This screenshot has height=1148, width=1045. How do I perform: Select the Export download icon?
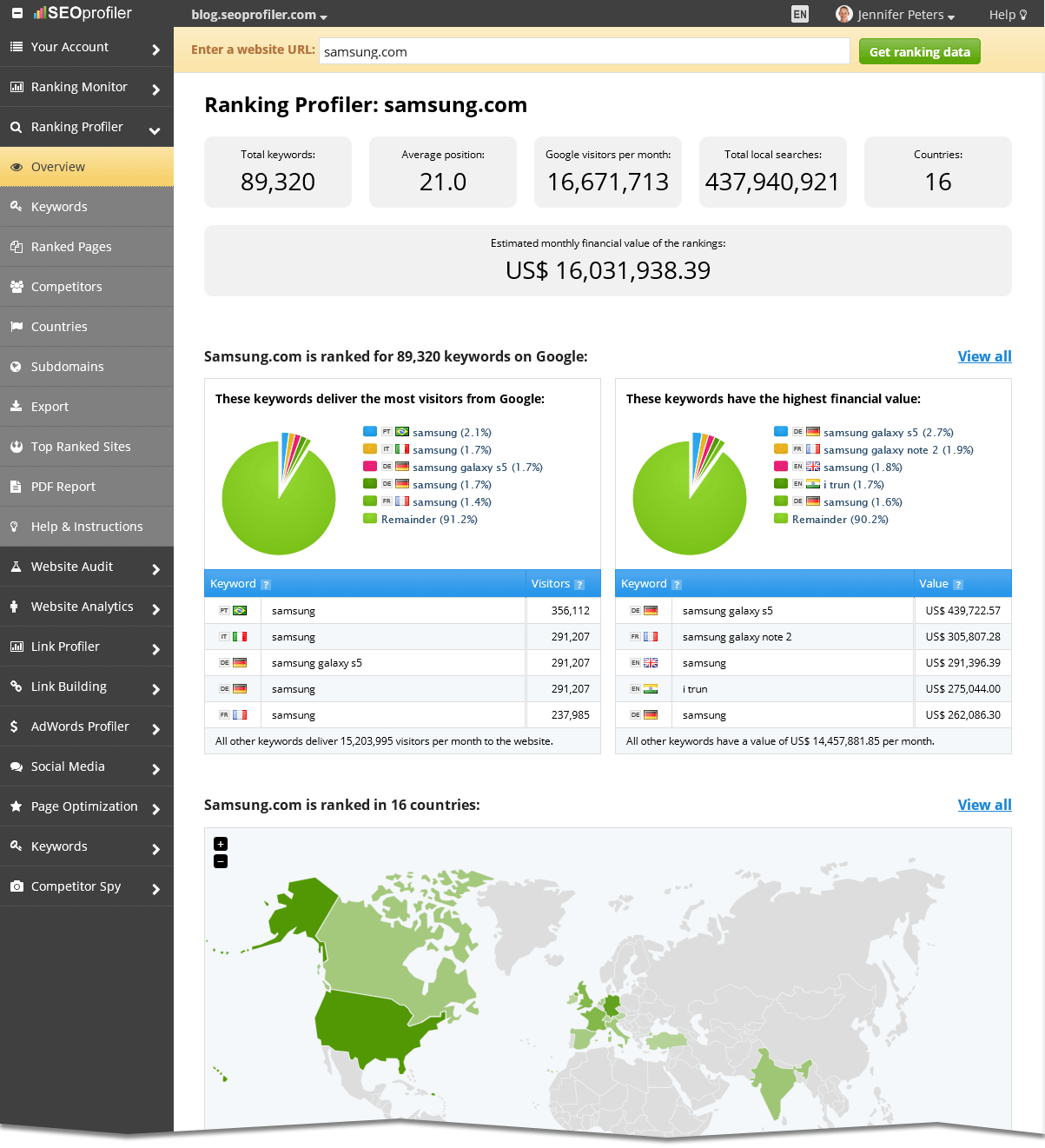tap(16, 406)
